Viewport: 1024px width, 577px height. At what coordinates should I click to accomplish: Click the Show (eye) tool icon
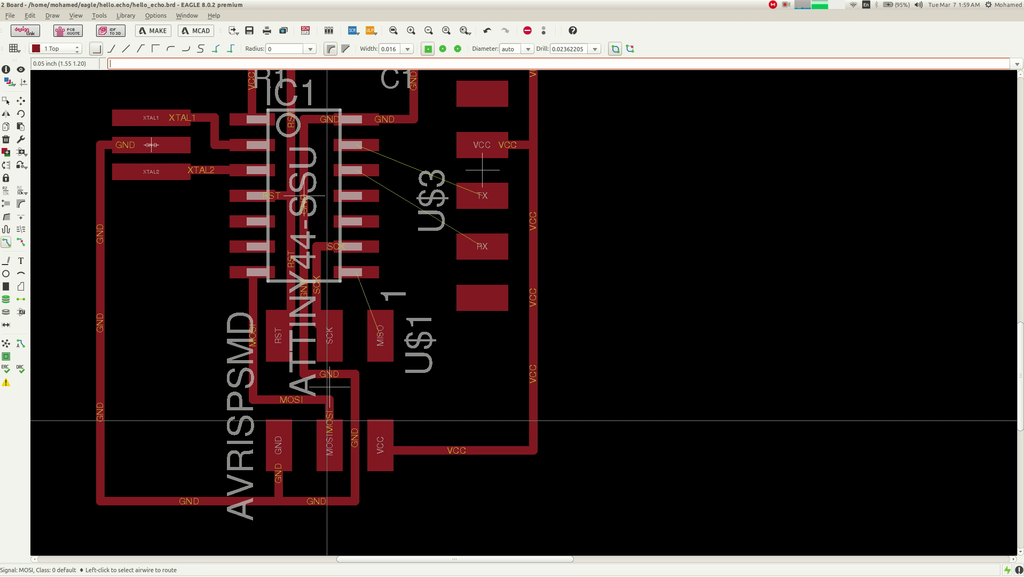[21, 69]
